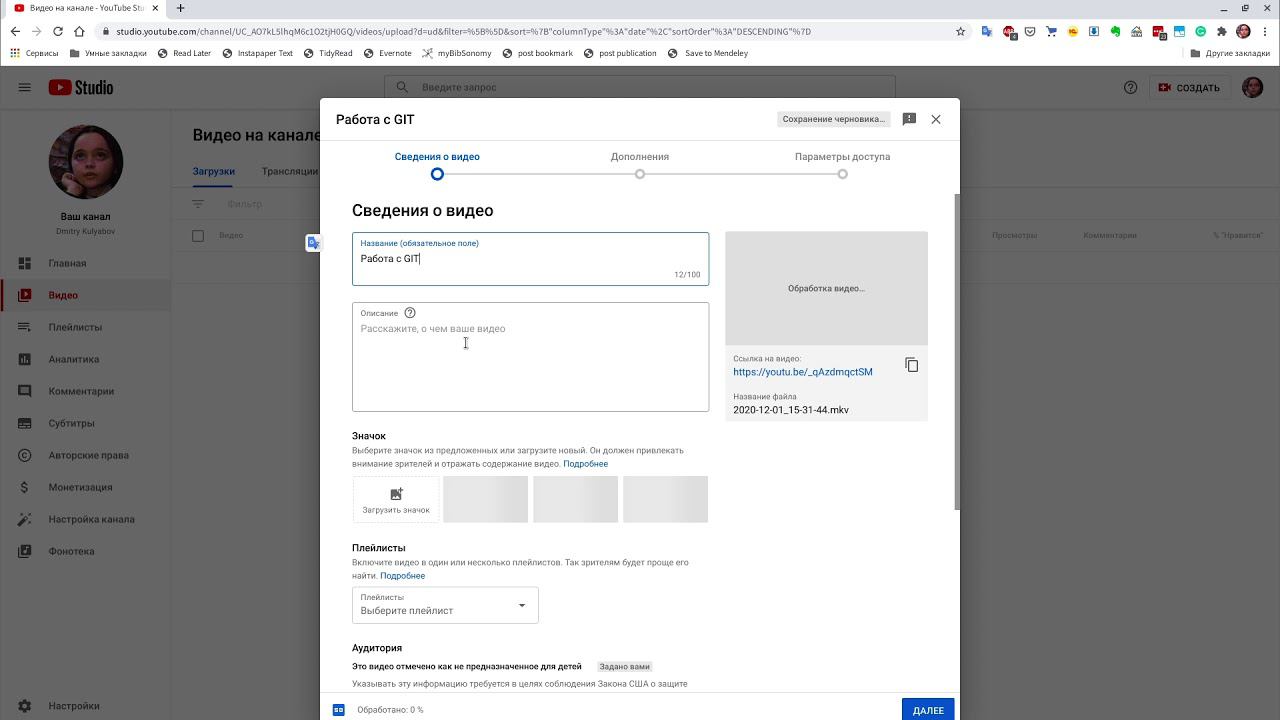Click Подробнее link in the Значок section
Image resolution: width=1280 pixels, height=720 pixels.
click(x=585, y=464)
